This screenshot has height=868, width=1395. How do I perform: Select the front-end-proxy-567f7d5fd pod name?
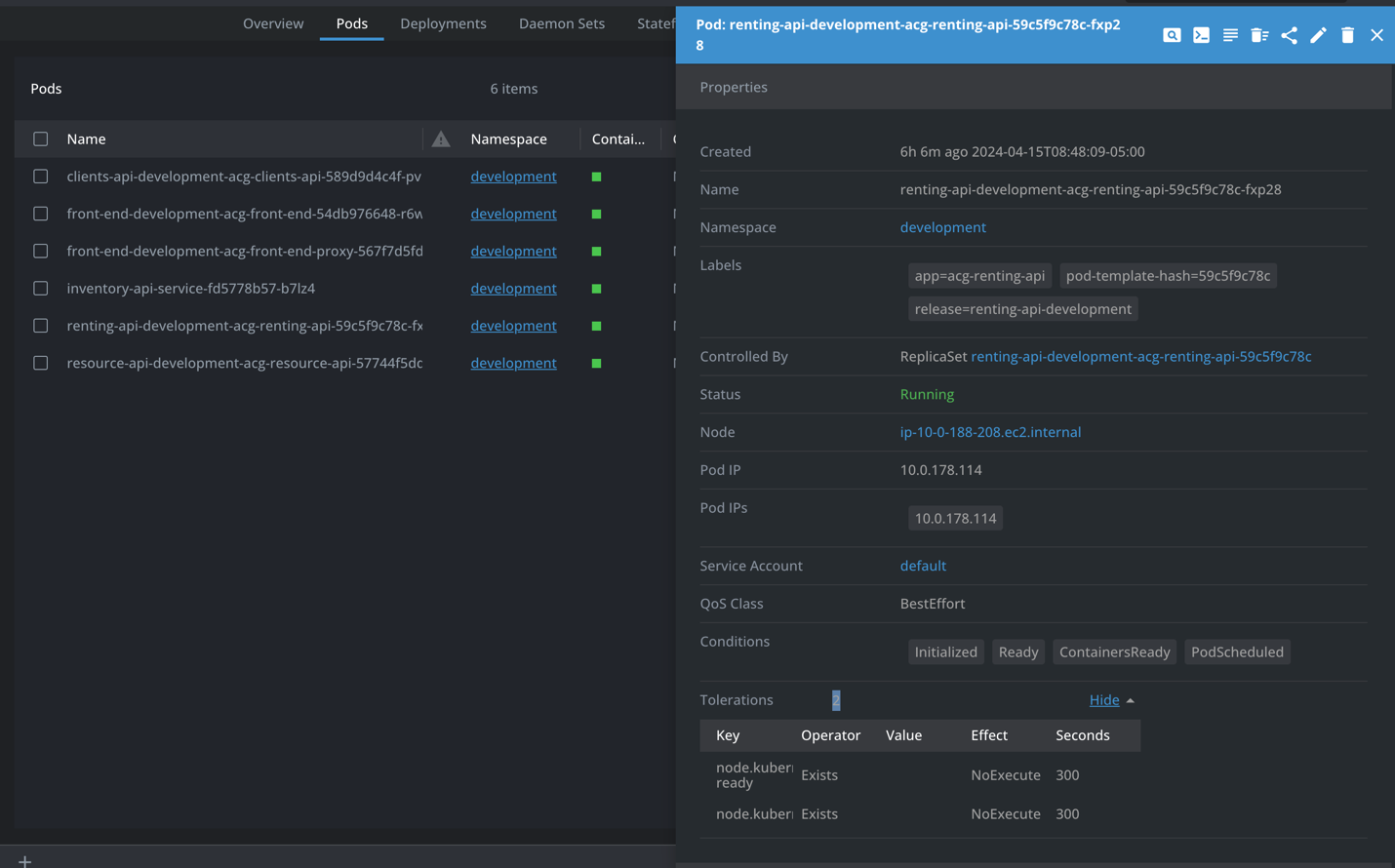tap(244, 251)
